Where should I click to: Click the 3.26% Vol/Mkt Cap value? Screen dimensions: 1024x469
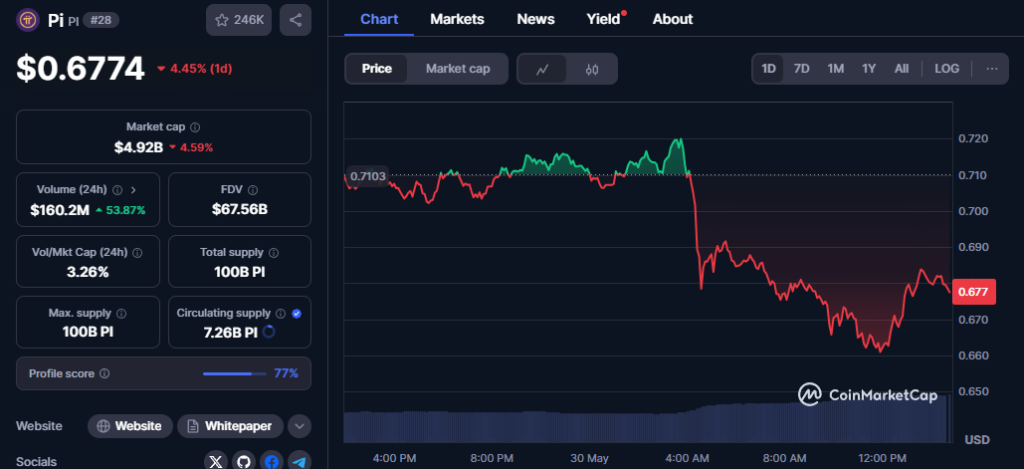(x=88, y=272)
